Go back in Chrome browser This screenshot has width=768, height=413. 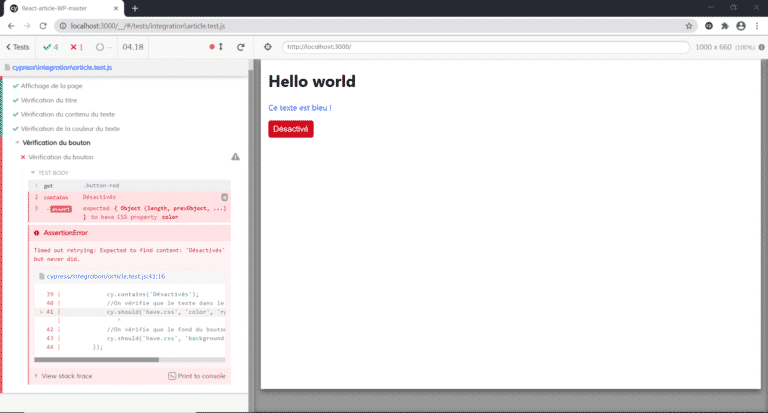pyautogui.click(x=11, y=26)
